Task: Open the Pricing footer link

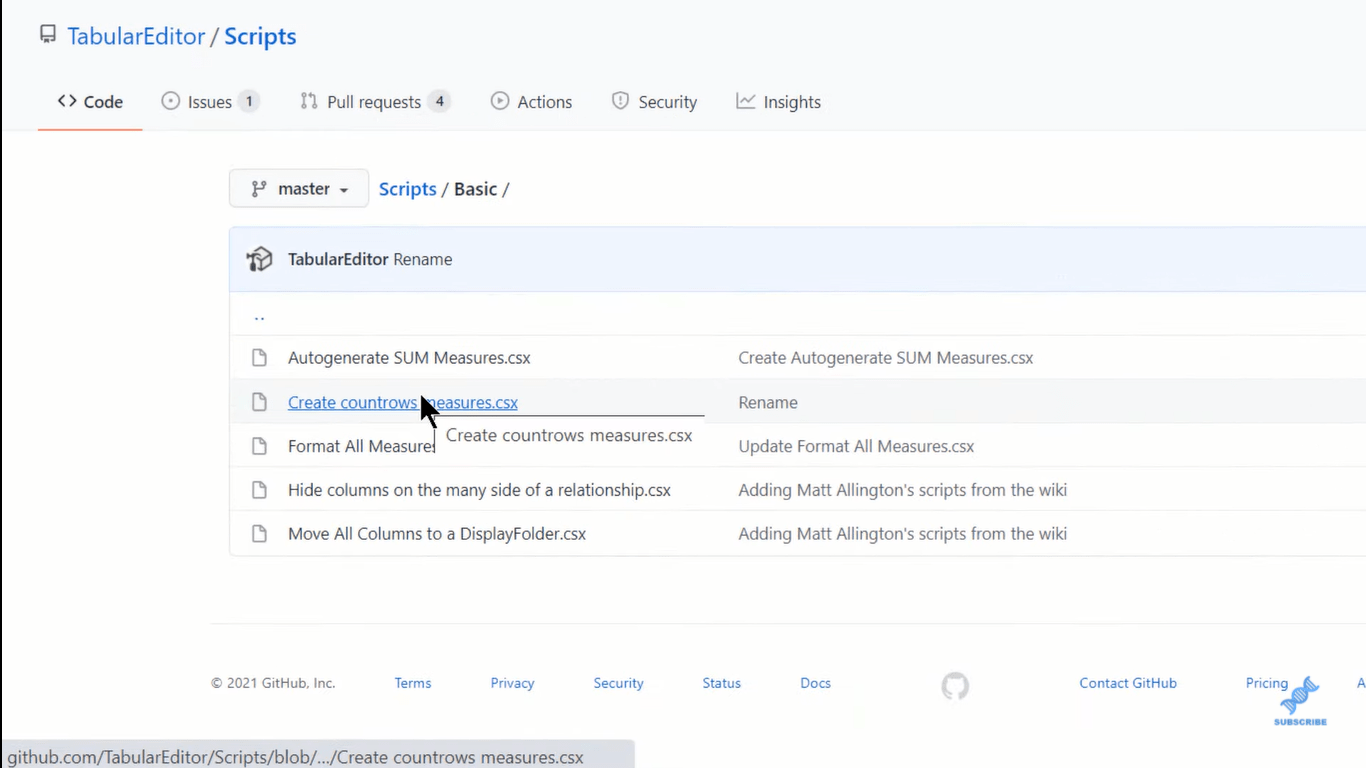Action: 1267,683
